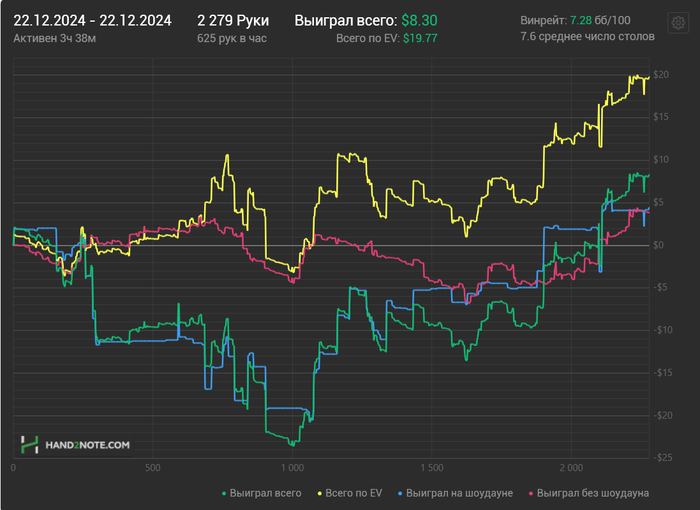Click the 1 000 x-axis label
The width and height of the screenshot is (700, 510).
(x=292, y=468)
